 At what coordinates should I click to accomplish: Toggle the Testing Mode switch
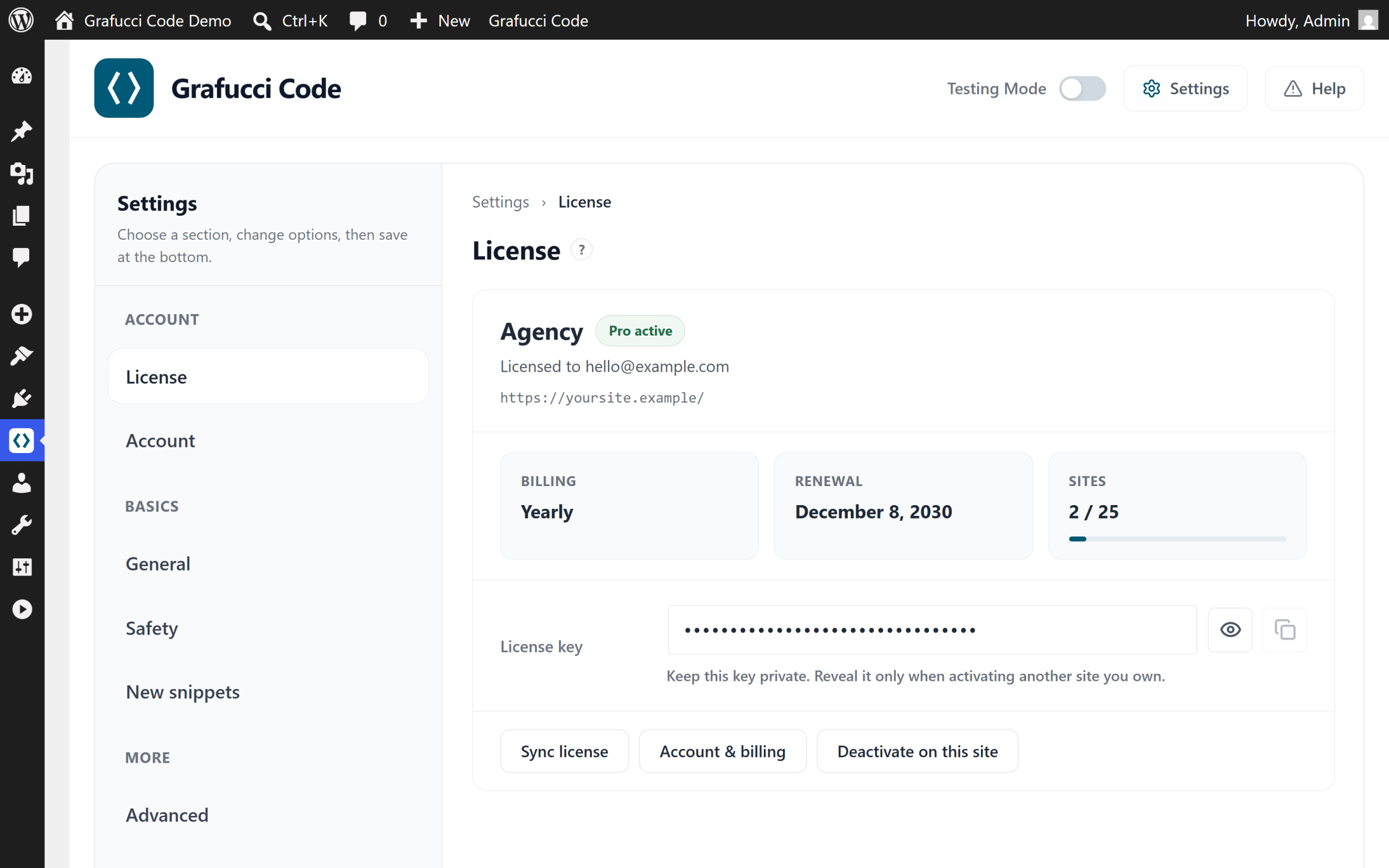point(1082,88)
